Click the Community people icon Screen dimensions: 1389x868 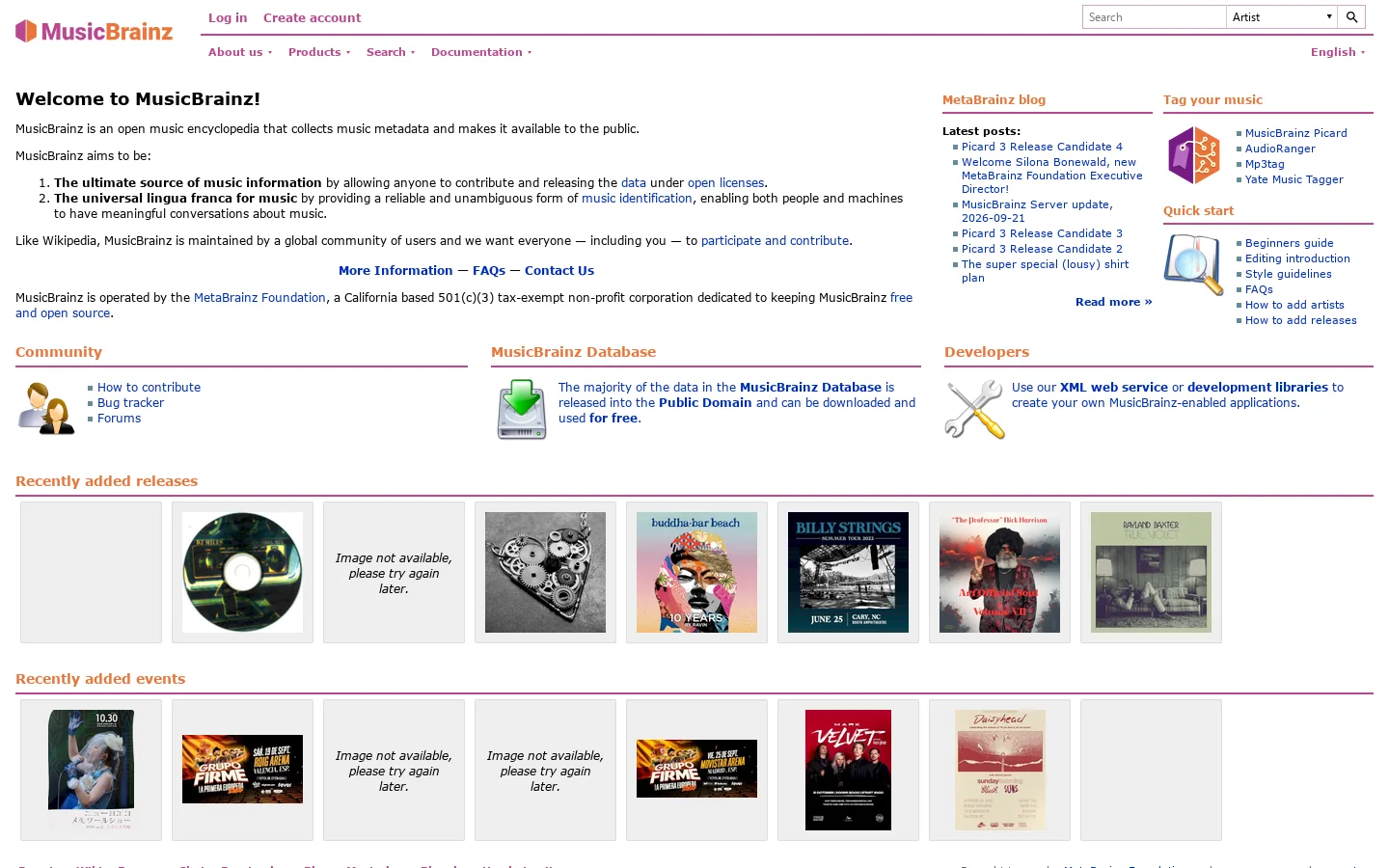click(46, 408)
